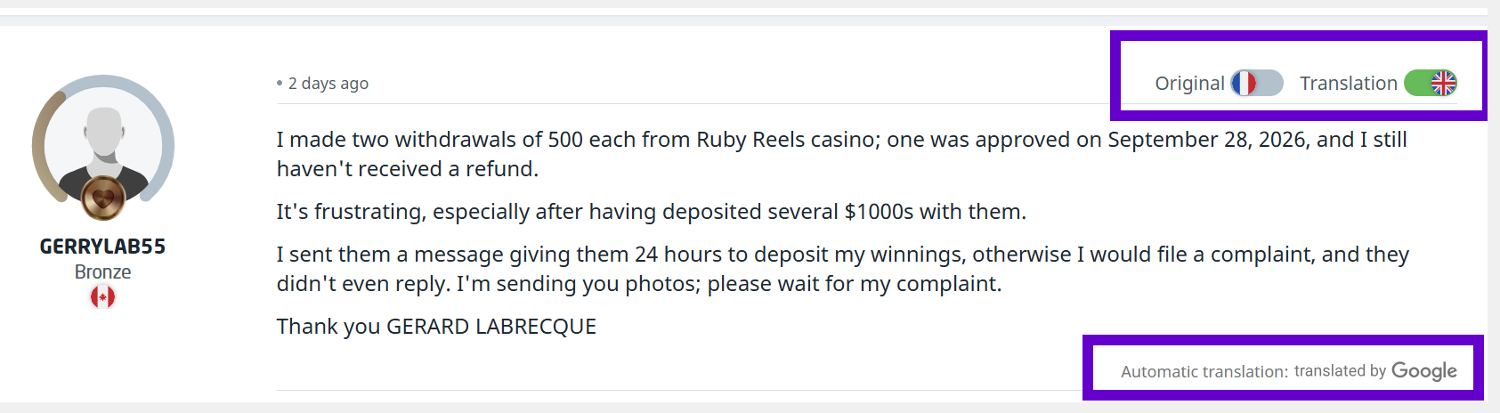Click the '2 days ago' timestamp
Screen dimensions: 1500x413
pos(328,83)
